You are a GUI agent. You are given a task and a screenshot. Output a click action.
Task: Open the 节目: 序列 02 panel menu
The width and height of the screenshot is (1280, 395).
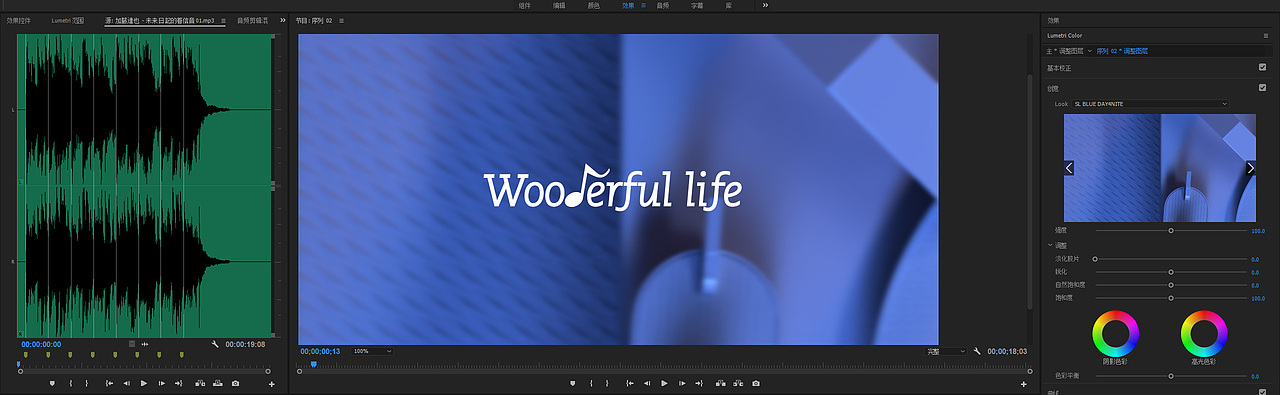pyautogui.click(x=342, y=20)
